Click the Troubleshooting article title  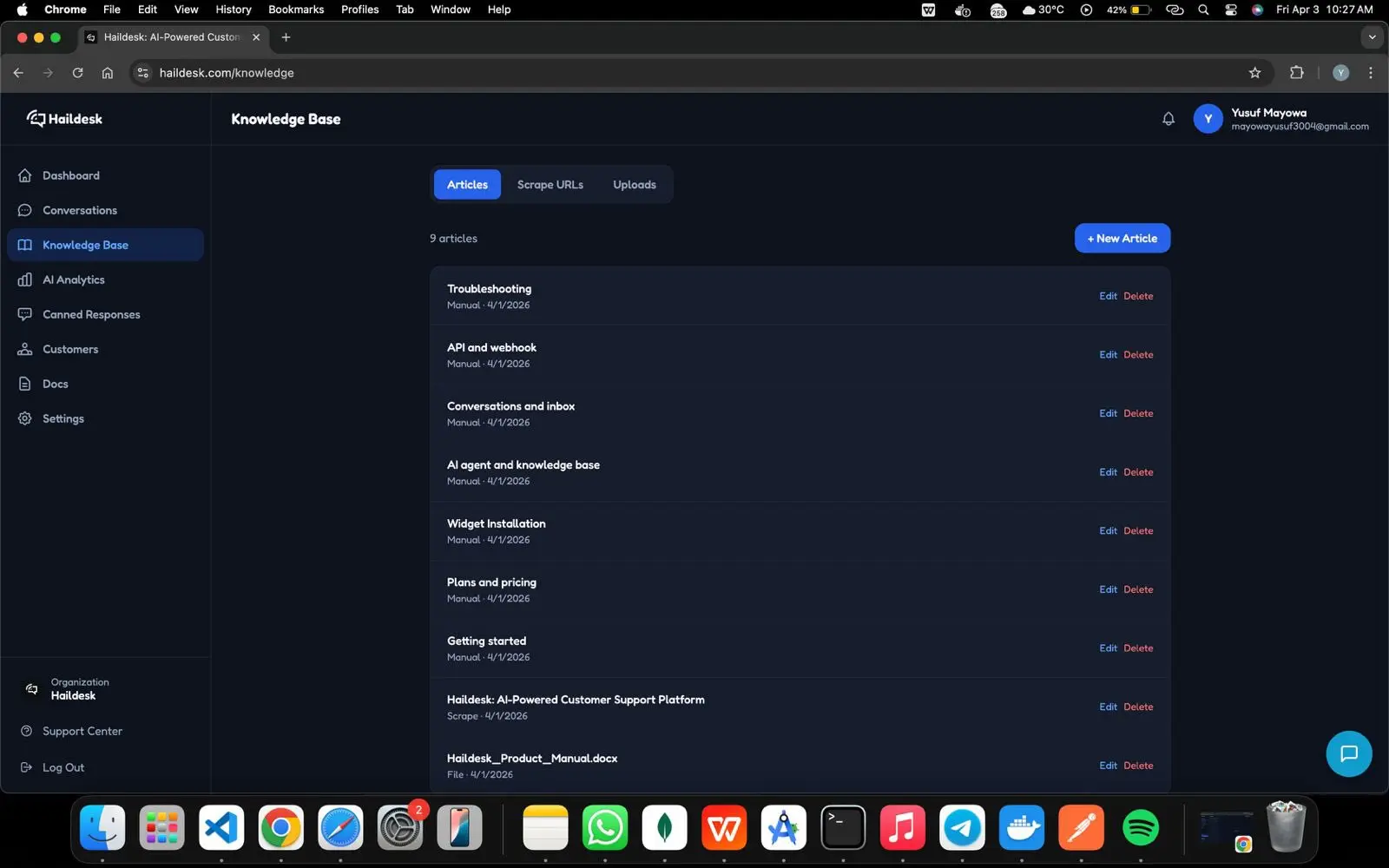click(489, 288)
